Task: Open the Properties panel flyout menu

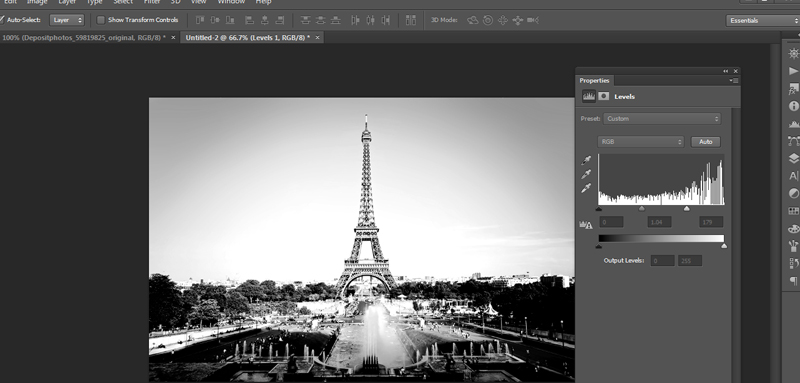Action: pos(734,81)
